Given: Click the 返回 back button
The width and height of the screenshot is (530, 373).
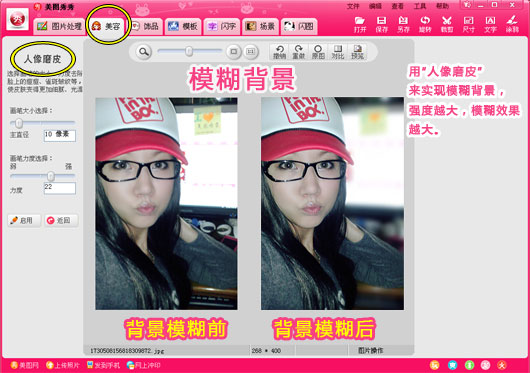Looking at the screenshot, I should pyautogui.click(x=61, y=220).
